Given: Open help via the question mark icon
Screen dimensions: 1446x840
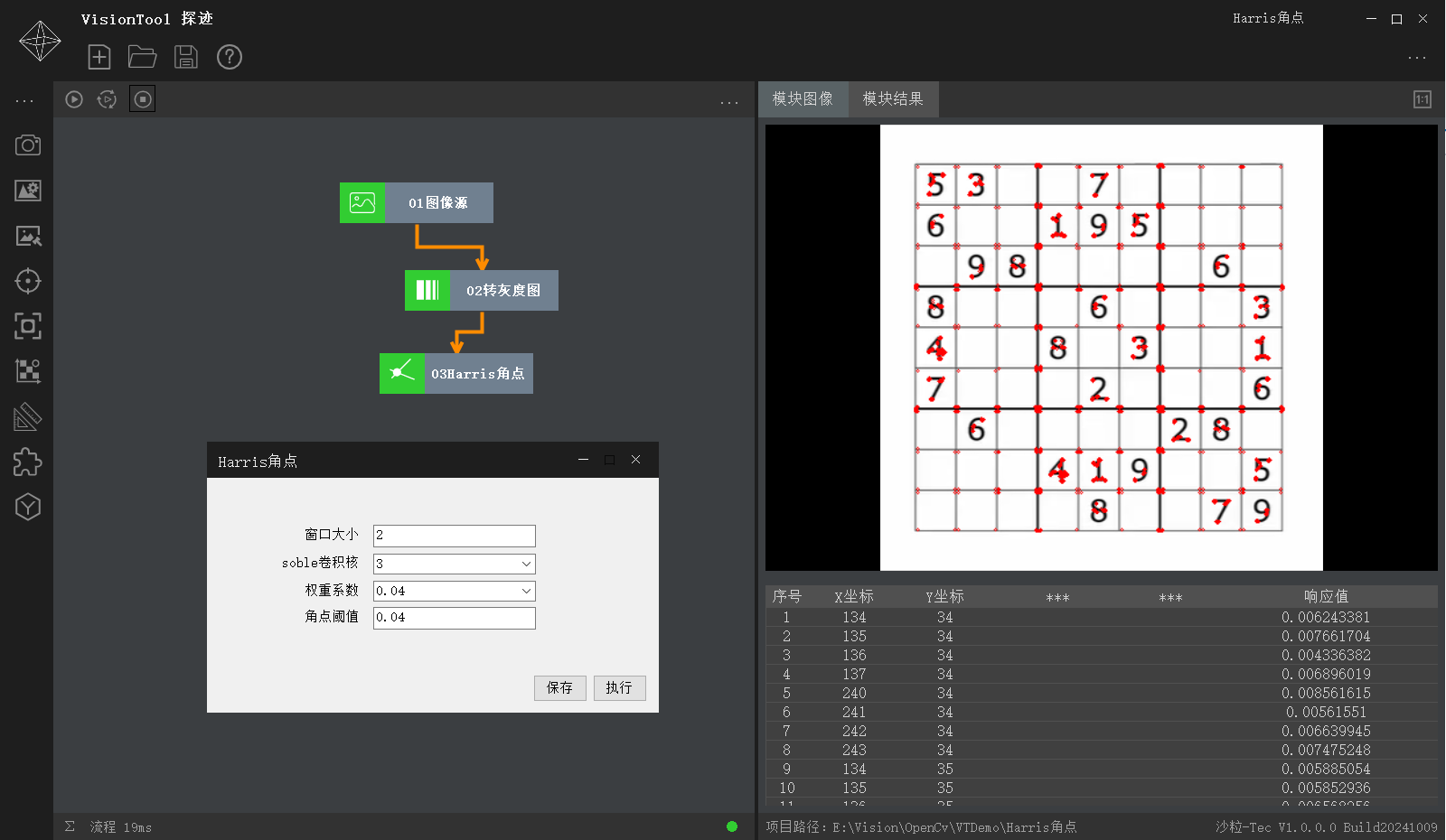Looking at the screenshot, I should pos(230,57).
